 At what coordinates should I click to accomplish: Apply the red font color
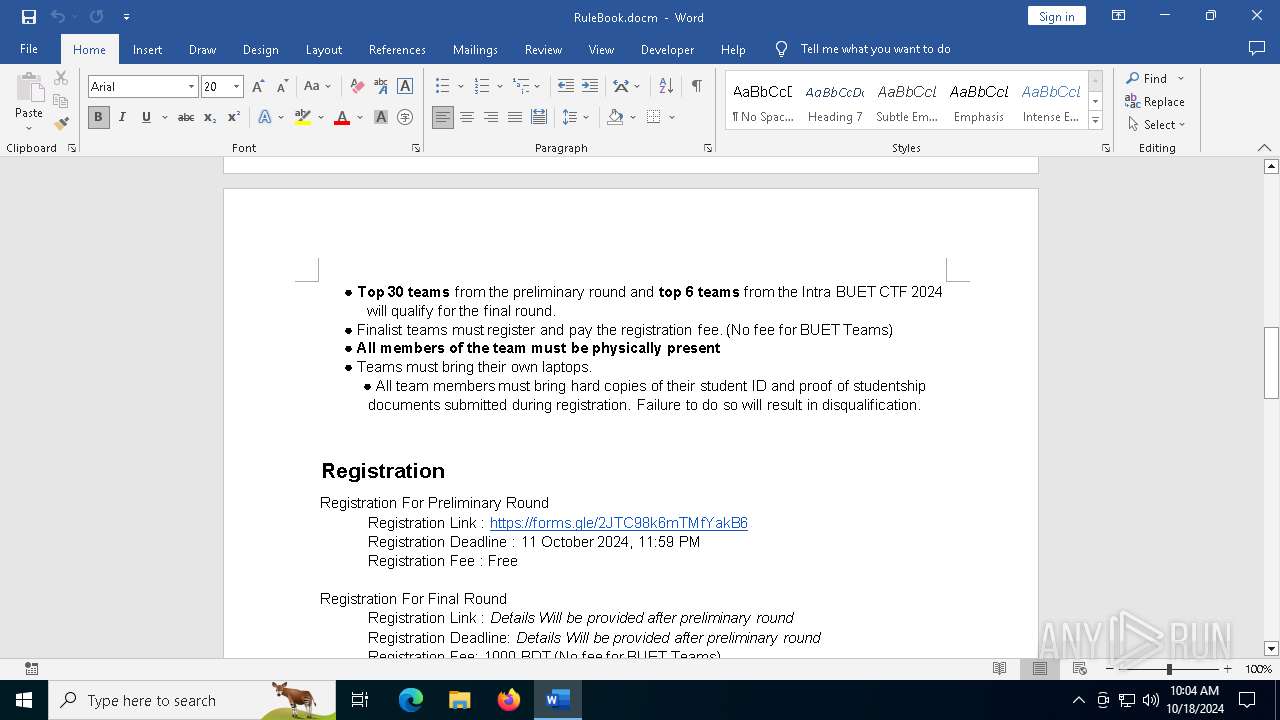click(x=342, y=118)
